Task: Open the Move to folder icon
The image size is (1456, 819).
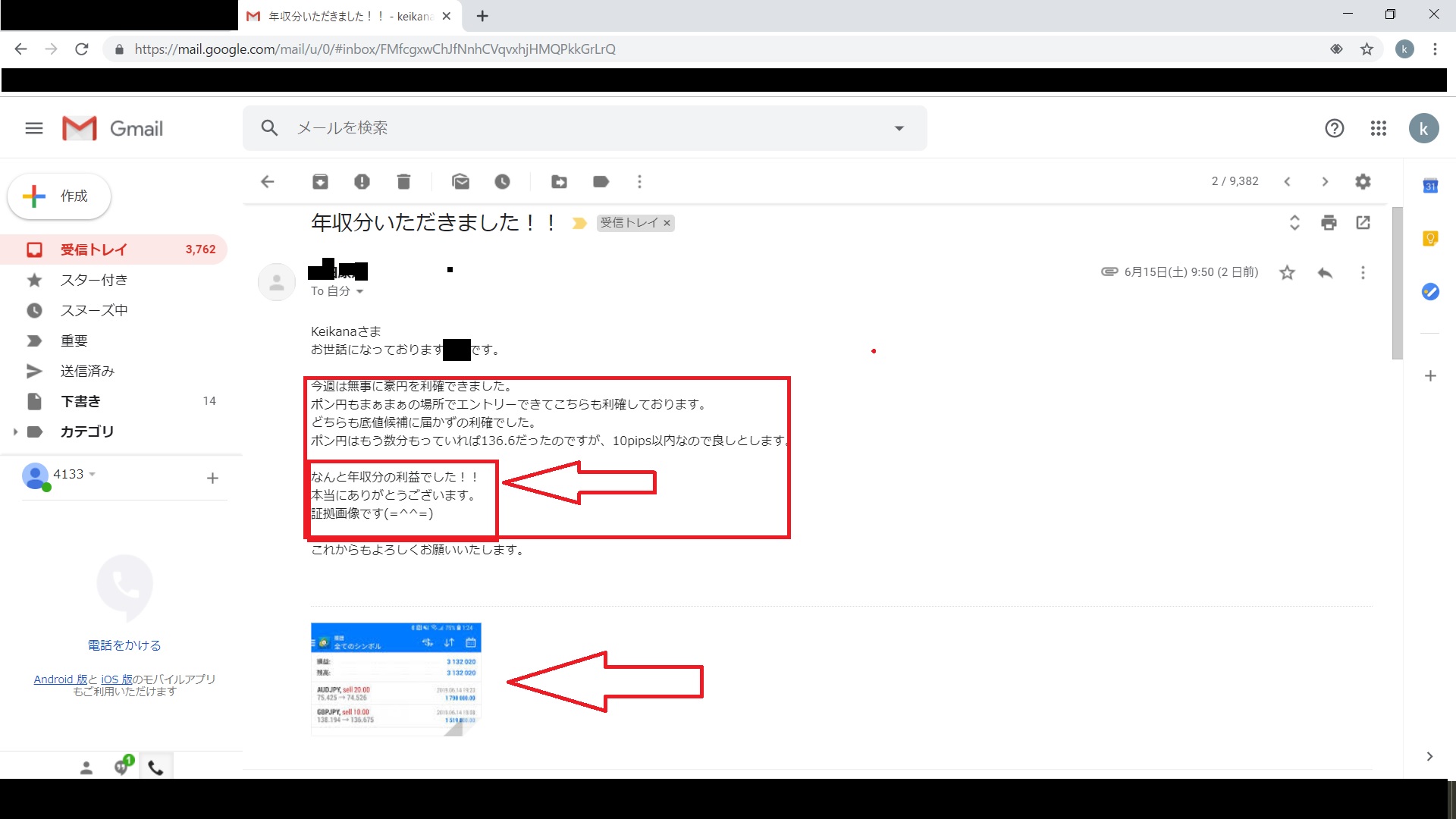Action: tap(559, 181)
